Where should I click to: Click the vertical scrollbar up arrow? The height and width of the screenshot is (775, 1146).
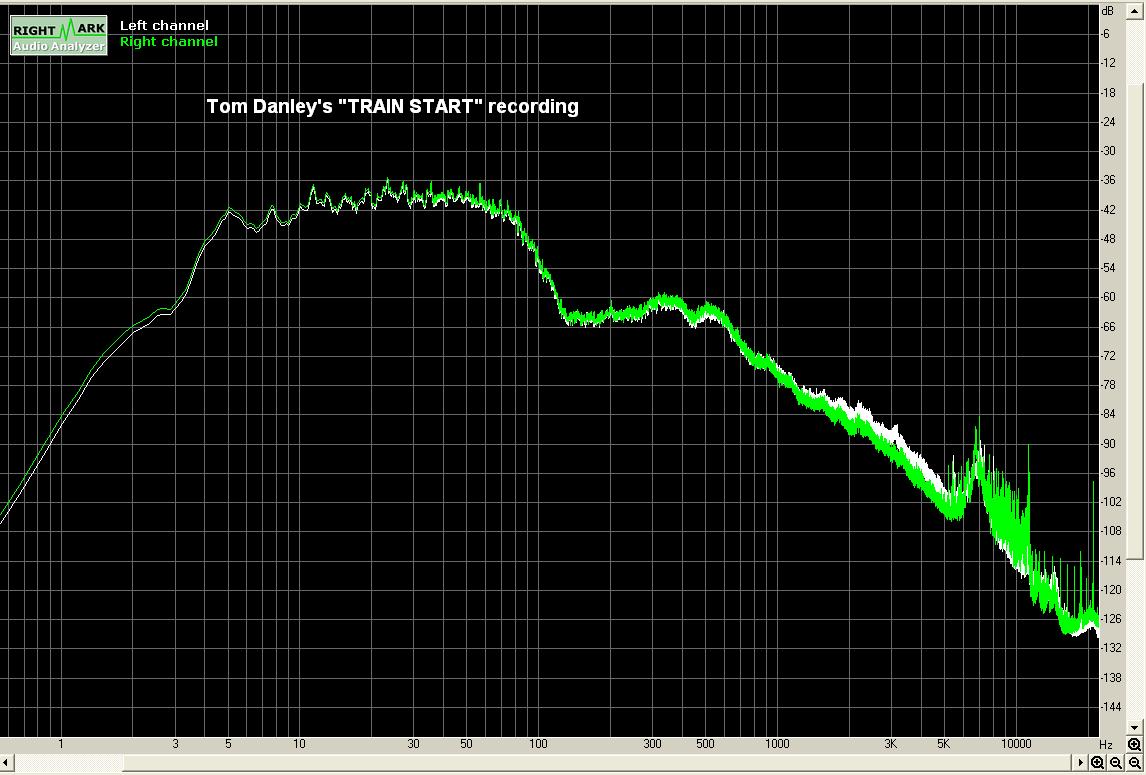1134,10
